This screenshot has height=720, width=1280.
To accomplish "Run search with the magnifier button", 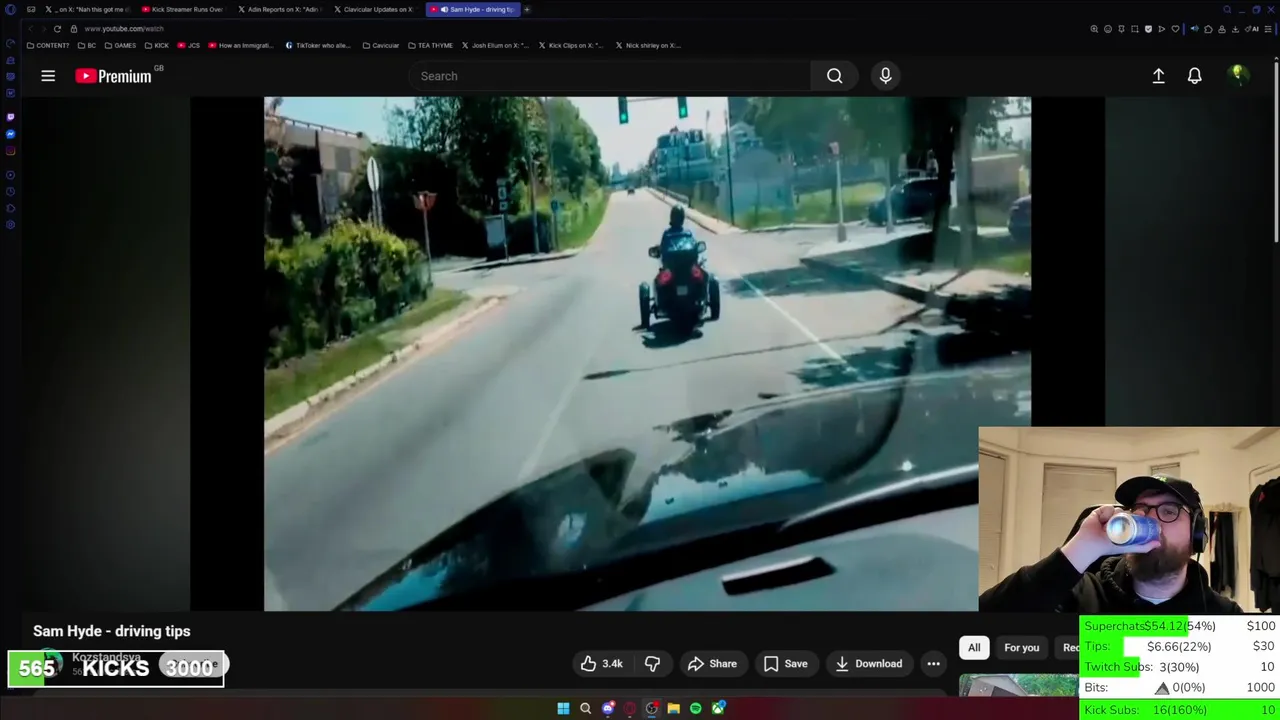I will pyautogui.click(x=834, y=76).
